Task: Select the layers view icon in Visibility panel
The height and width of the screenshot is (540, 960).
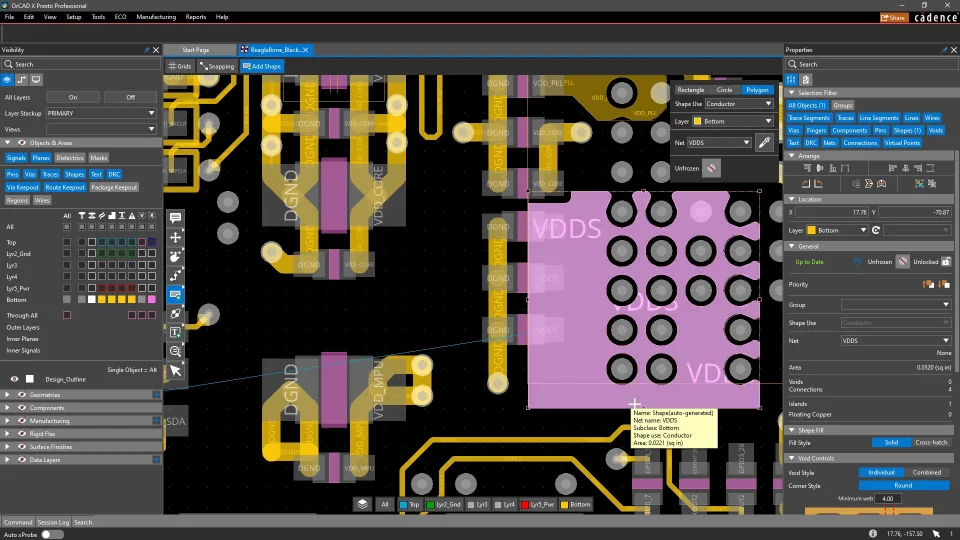Action: click(x=7, y=80)
